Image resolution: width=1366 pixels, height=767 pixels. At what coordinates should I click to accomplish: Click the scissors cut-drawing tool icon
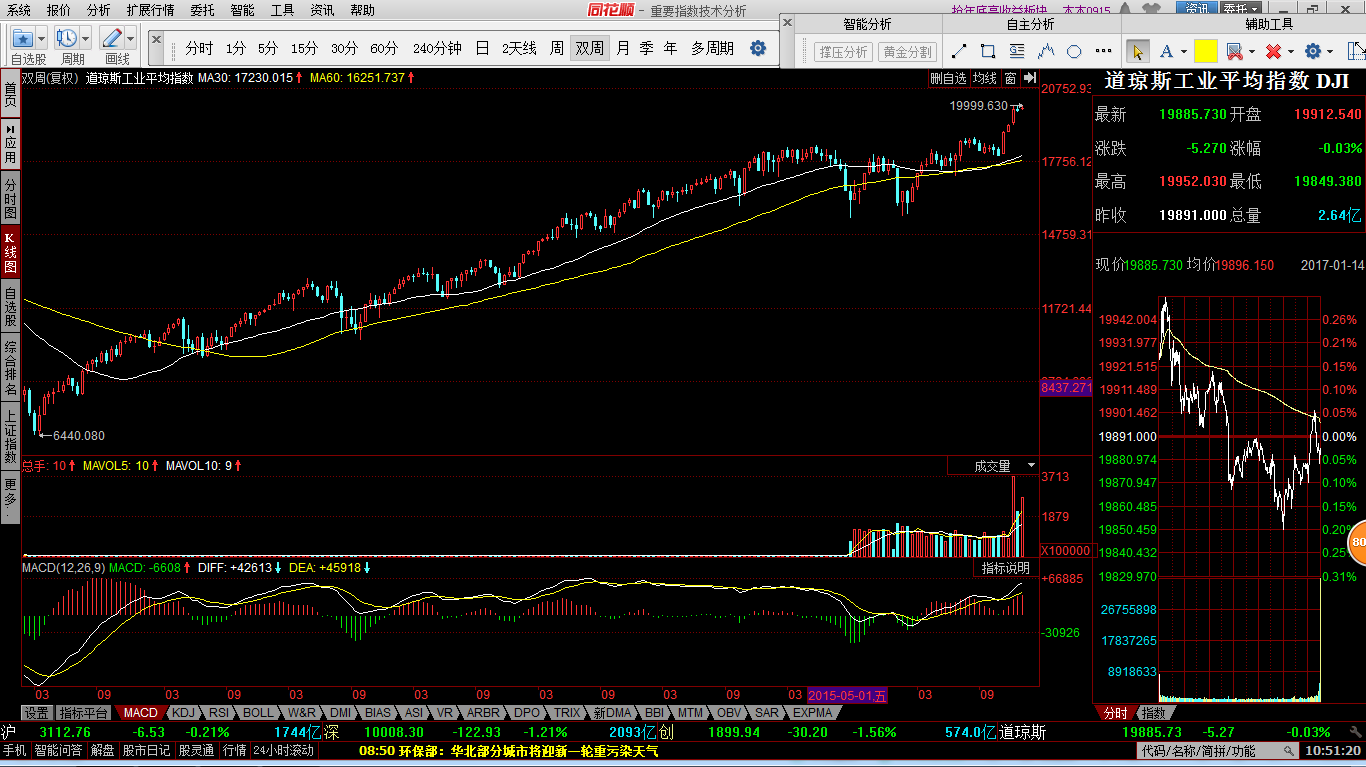1234,51
